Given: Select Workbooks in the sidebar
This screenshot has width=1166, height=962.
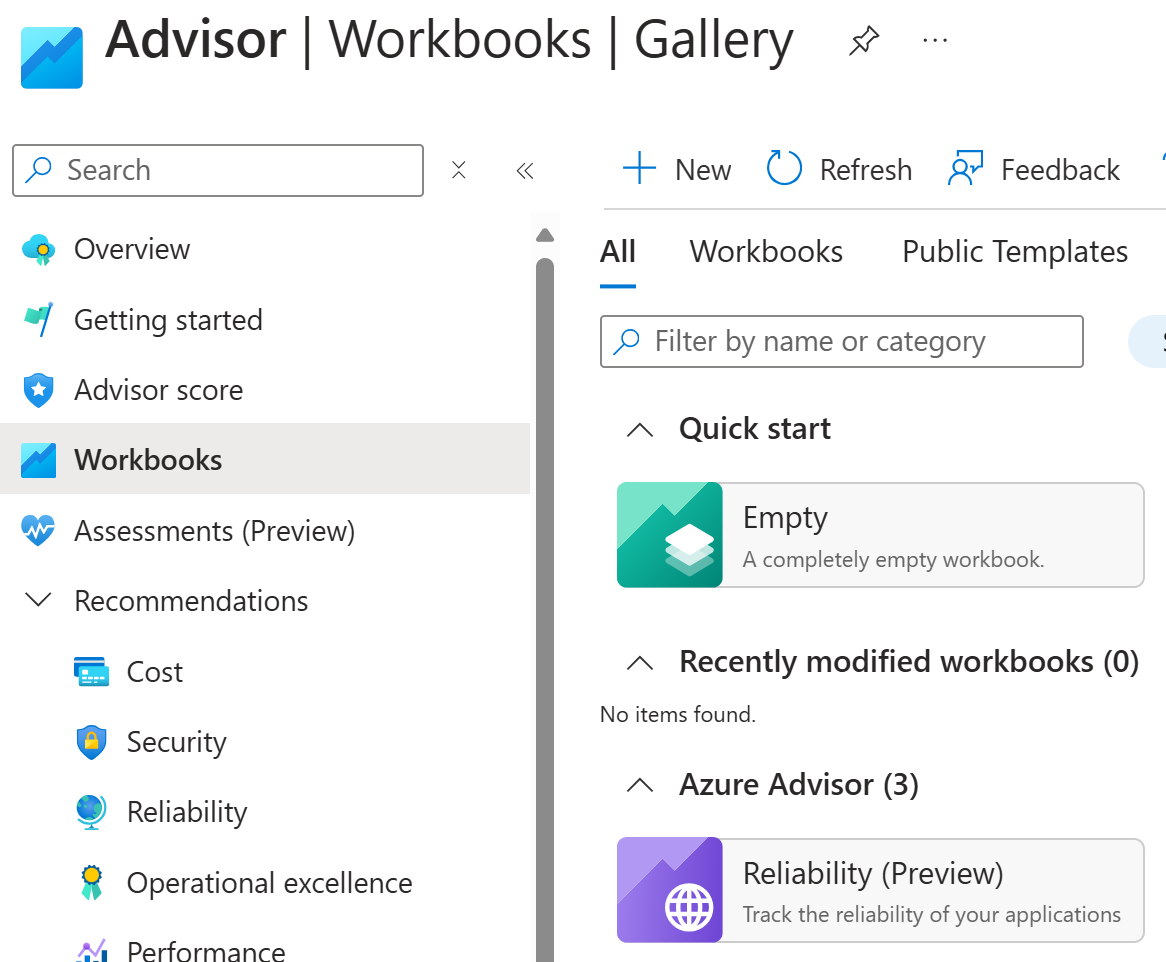Looking at the screenshot, I should [265, 459].
